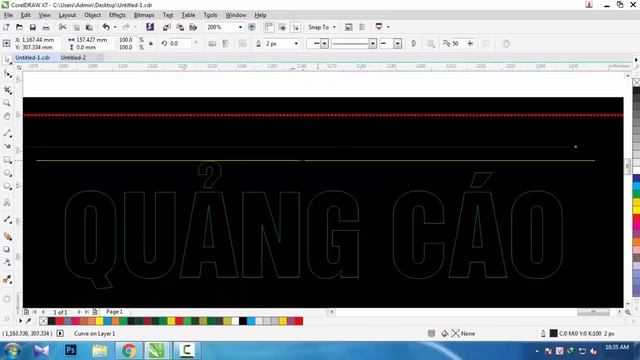This screenshot has width=640, height=360.
Task: Select the Parallel Dimension tool
Action: pos(7,220)
